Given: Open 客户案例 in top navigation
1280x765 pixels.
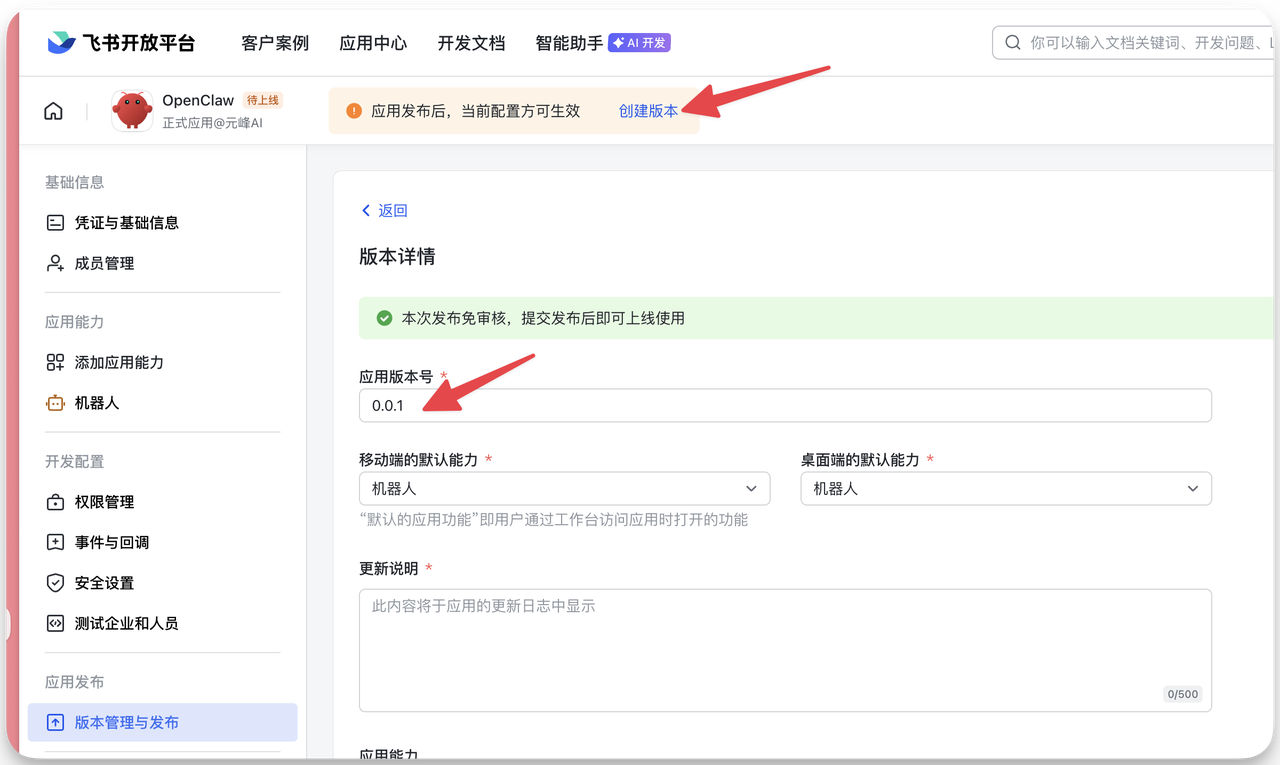Looking at the screenshot, I should coord(275,43).
